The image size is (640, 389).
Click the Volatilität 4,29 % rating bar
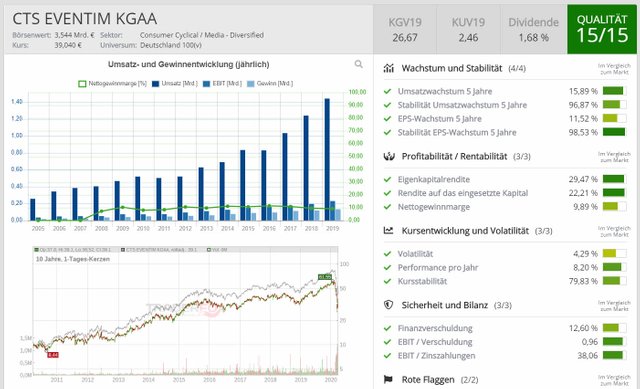pyautogui.click(x=614, y=253)
